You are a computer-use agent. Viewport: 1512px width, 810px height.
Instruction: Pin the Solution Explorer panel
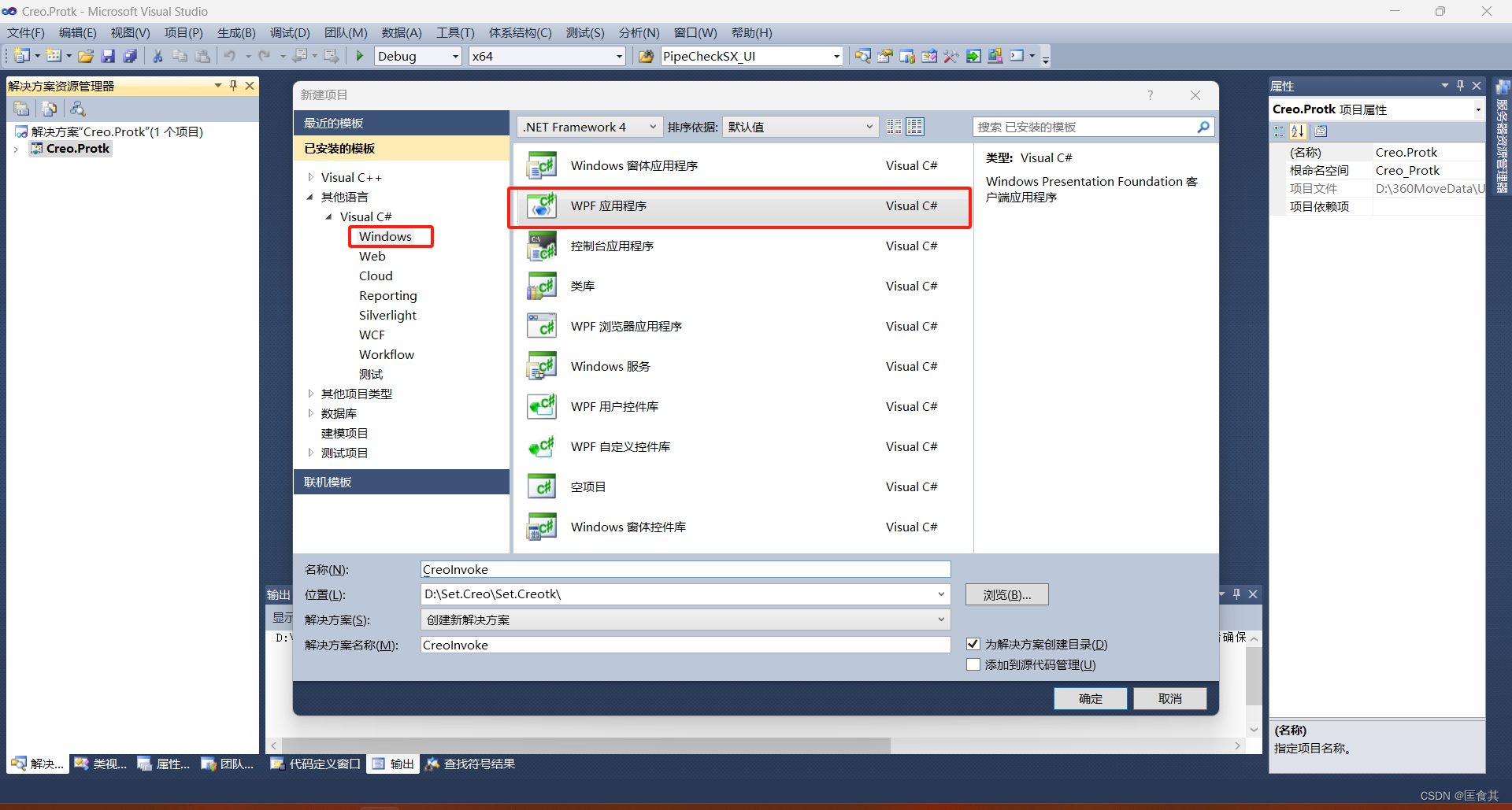[234, 85]
